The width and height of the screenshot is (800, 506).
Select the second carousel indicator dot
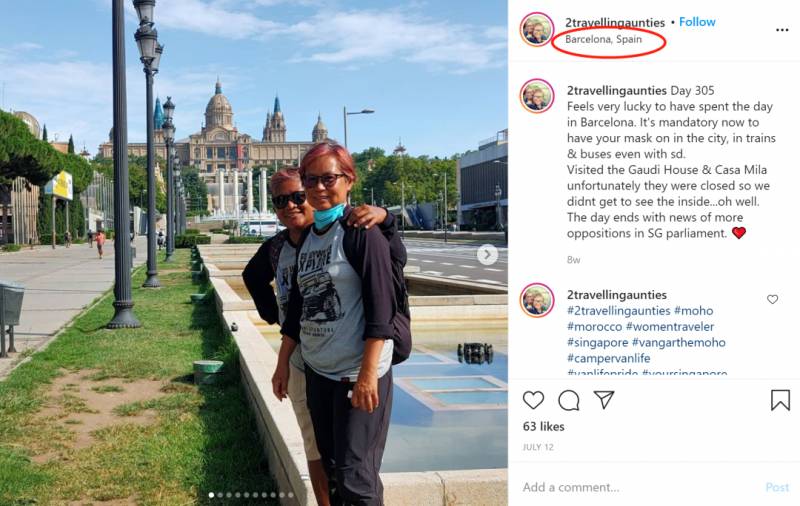tap(220, 495)
